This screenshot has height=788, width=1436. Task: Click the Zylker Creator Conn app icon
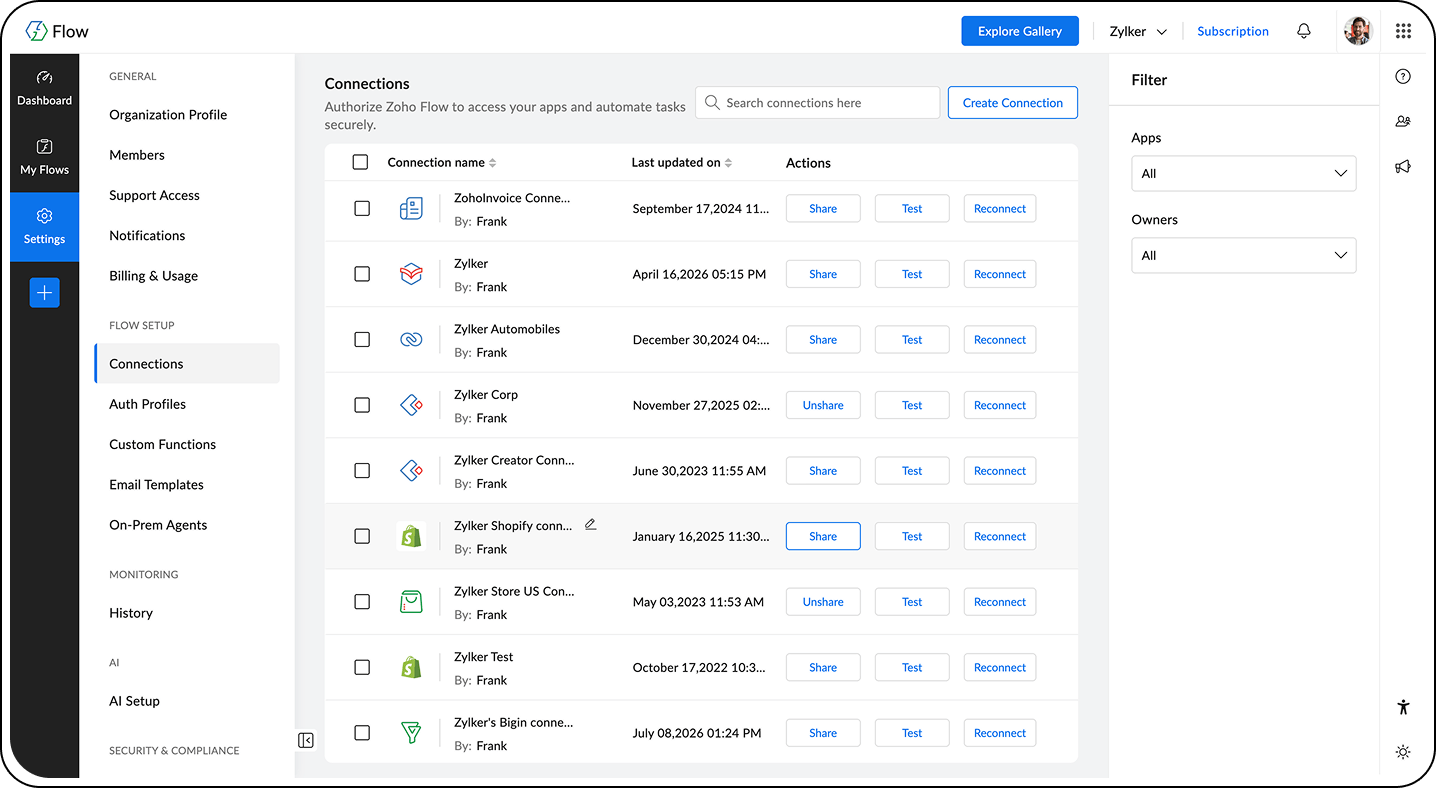(411, 471)
